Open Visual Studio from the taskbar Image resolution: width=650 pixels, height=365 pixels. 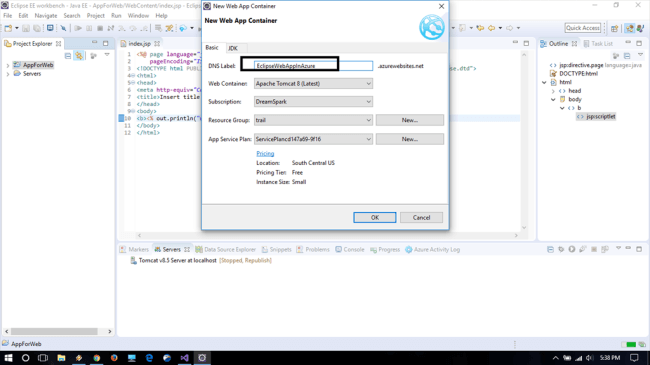184,358
